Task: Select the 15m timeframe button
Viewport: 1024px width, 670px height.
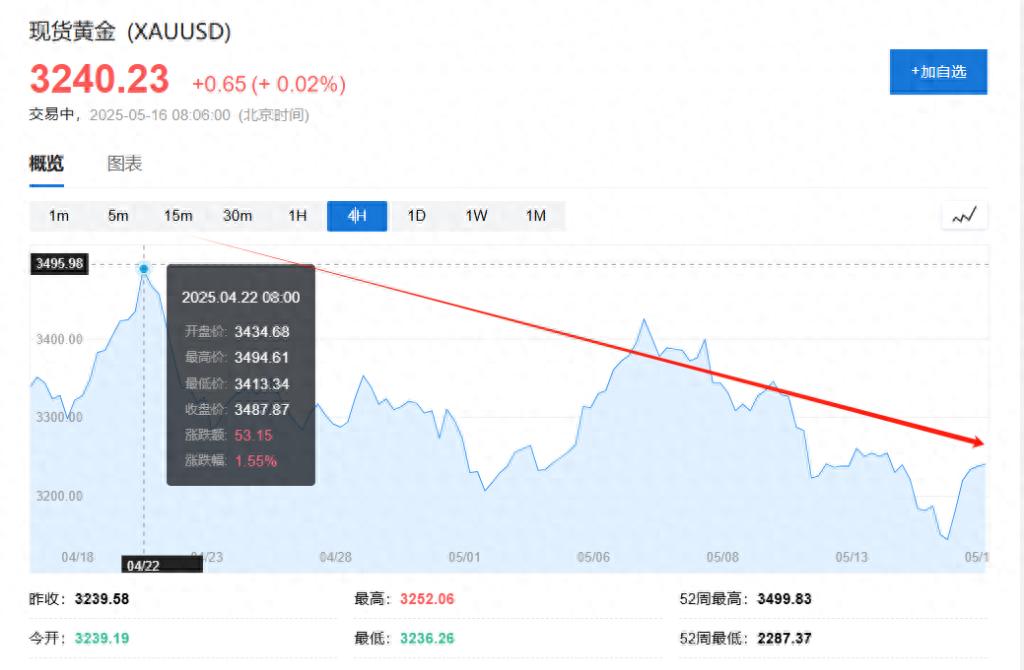Action: click(177, 215)
